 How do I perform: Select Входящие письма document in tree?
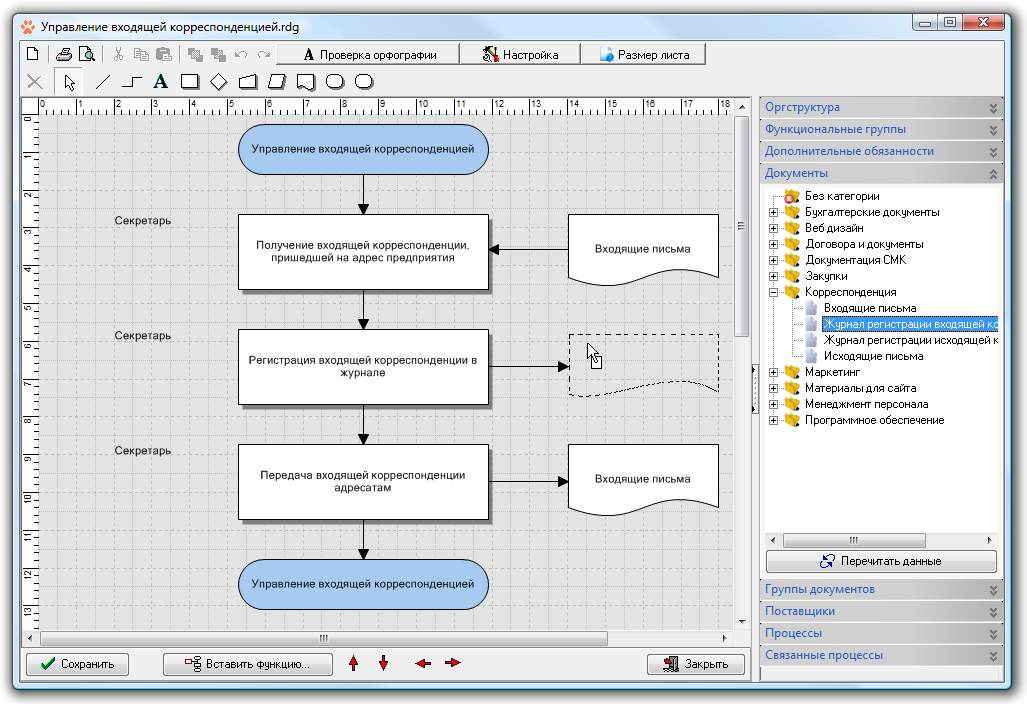[x=870, y=308]
